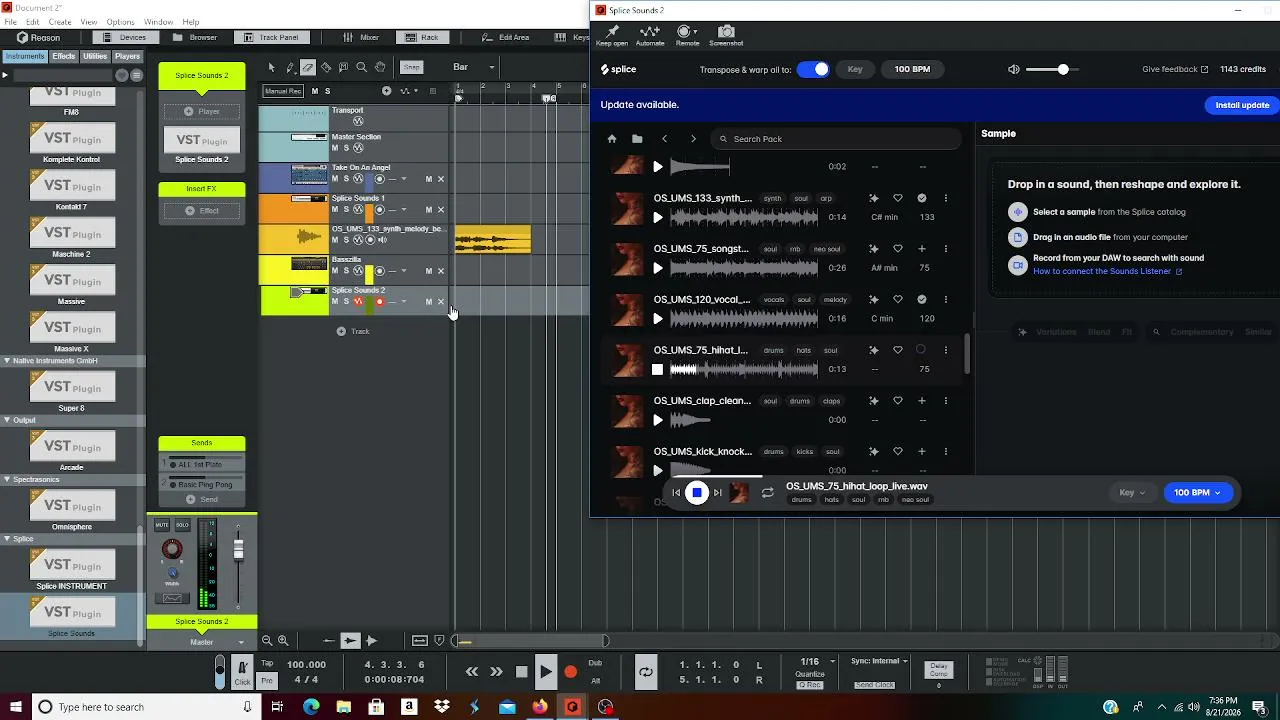The height and width of the screenshot is (720, 1280).
Task: Mute the Basszilla track
Action: (x=335, y=270)
